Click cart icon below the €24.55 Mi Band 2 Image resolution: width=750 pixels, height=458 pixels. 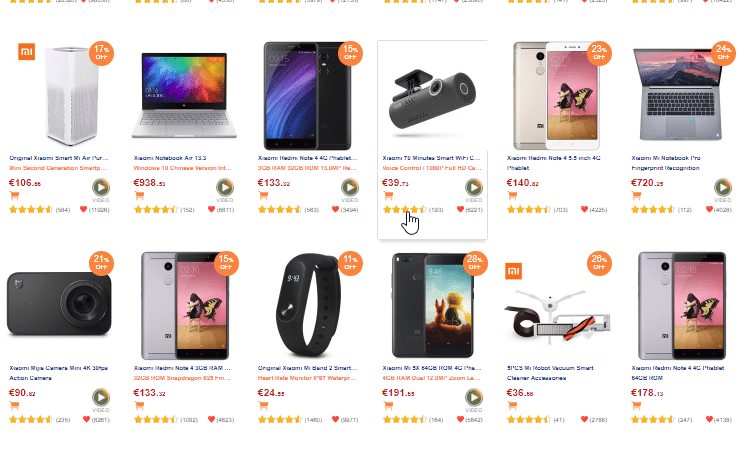[263, 408]
